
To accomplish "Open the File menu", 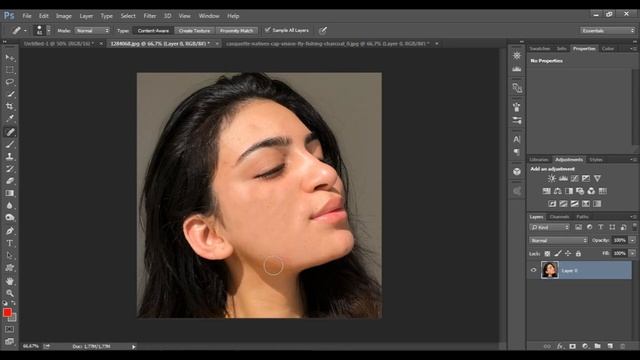I will (27, 16).
